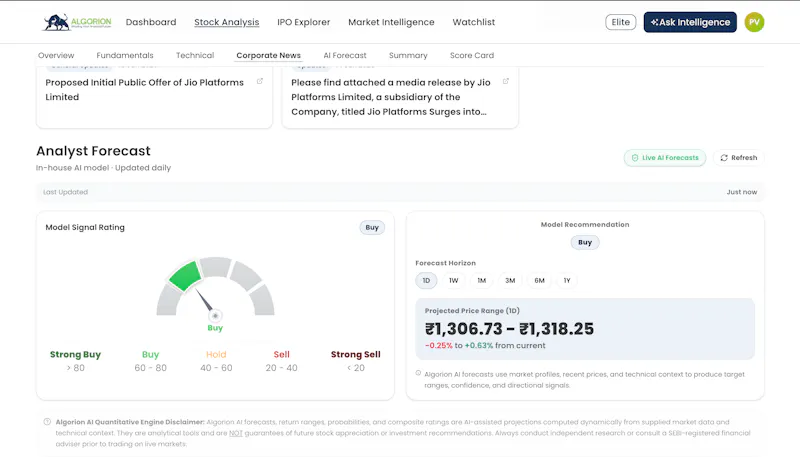
Task: Click the 'Sell' rating label
Action: click(282, 354)
